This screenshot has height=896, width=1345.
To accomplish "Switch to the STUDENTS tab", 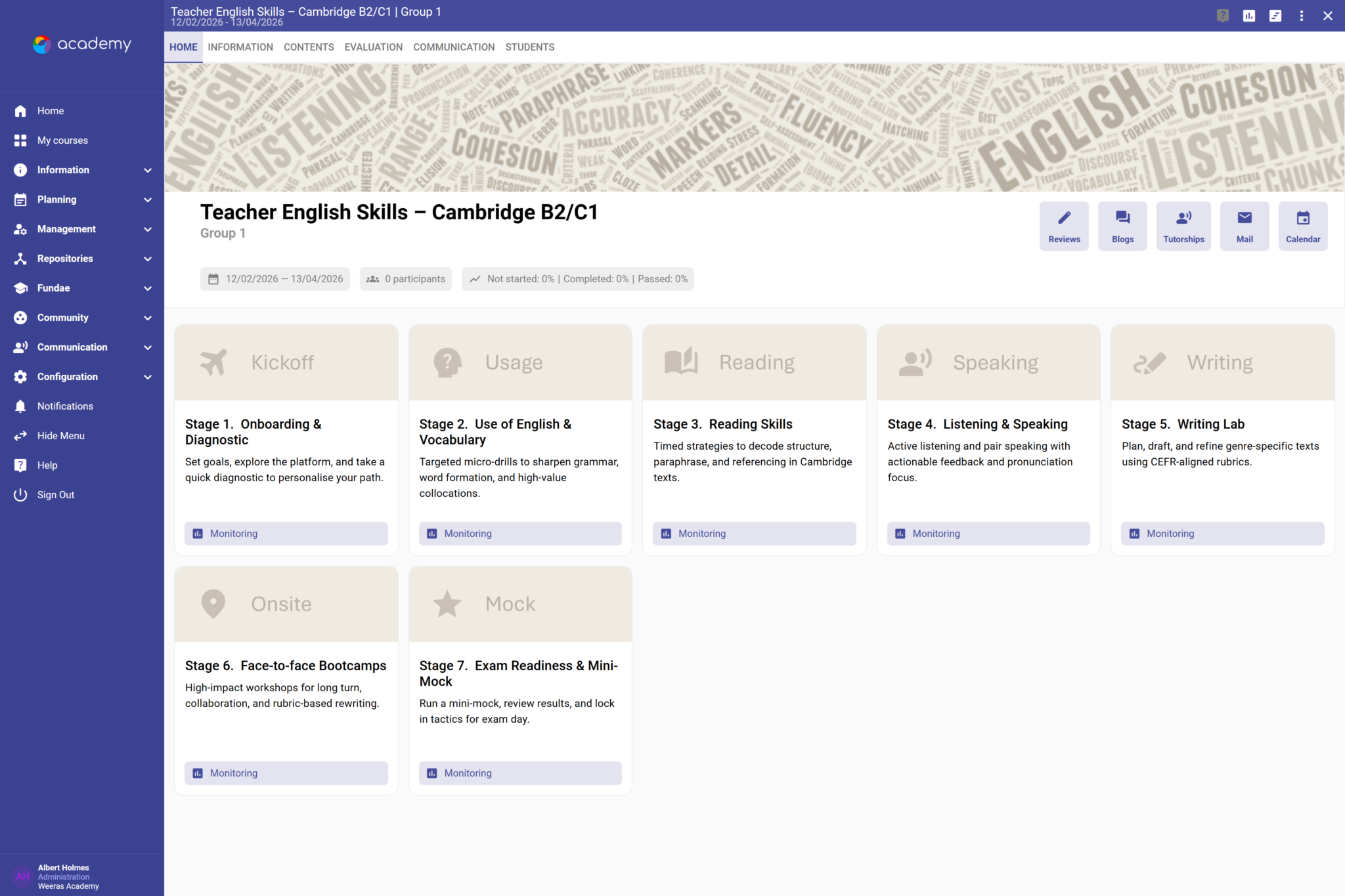I will click(x=529, y=47).
